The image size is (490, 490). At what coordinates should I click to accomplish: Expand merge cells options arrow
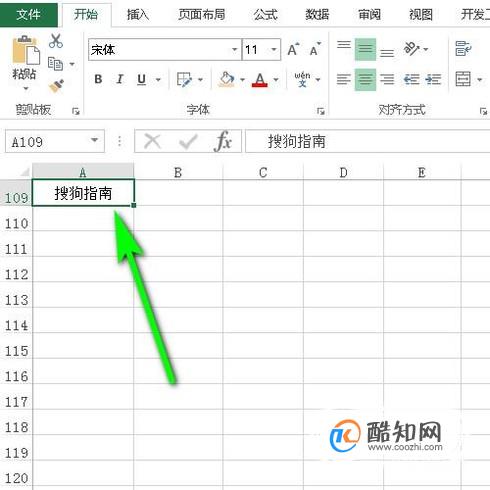coord(480,80)
